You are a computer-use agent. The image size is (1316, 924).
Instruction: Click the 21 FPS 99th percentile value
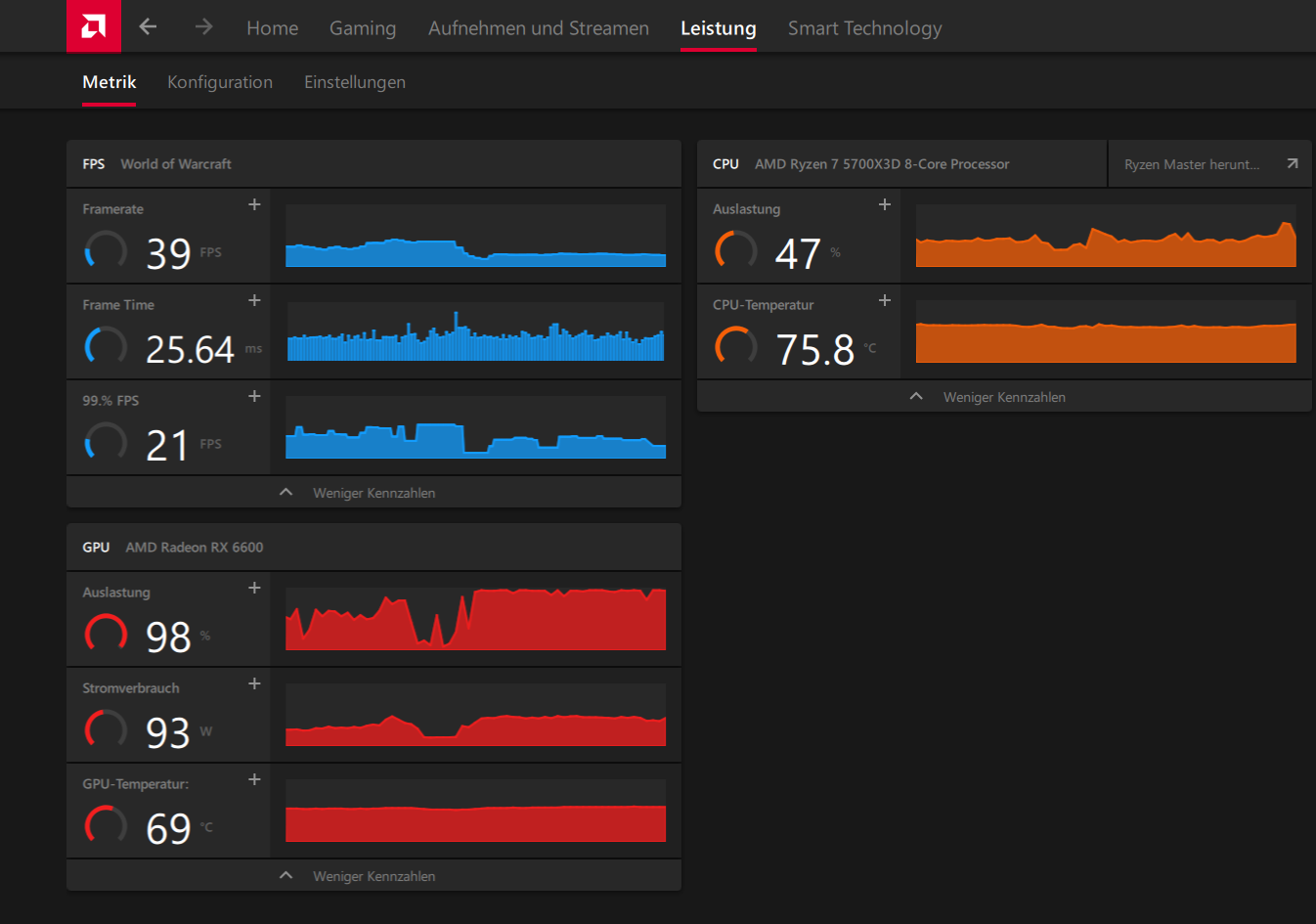pyautogui.click(x=167, y=446)
